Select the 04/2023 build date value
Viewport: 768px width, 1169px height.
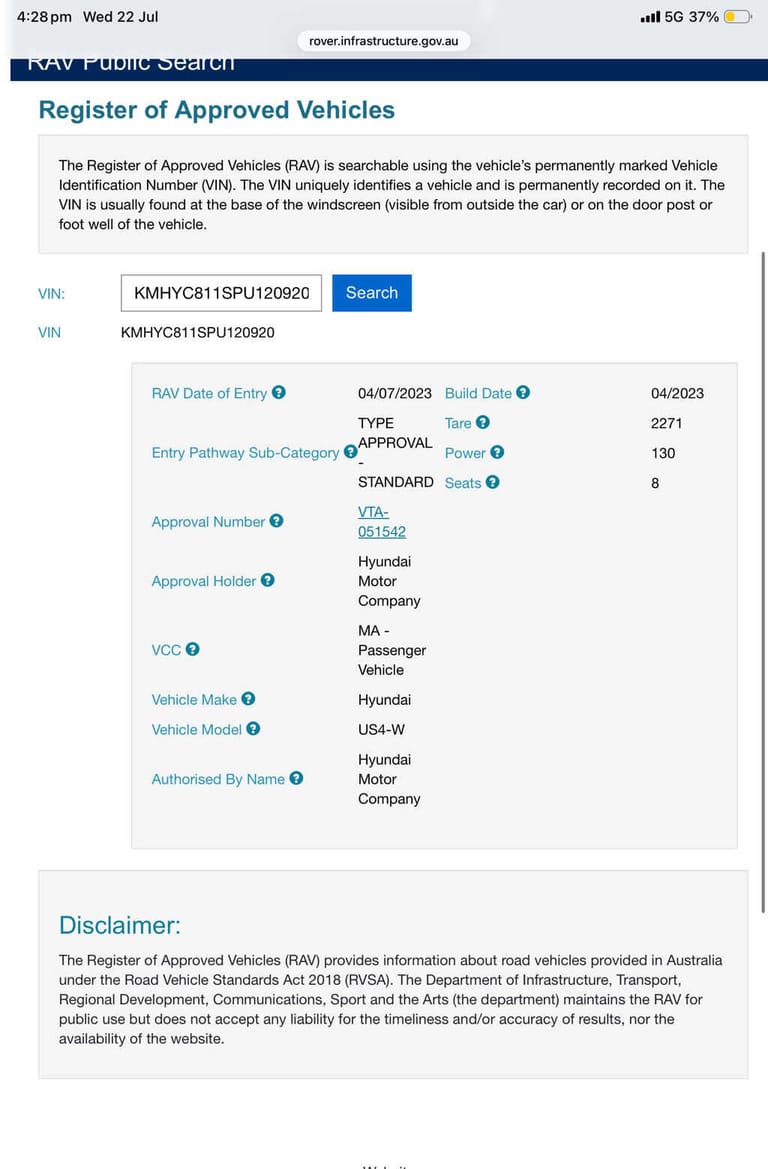(x=677, y=393)
